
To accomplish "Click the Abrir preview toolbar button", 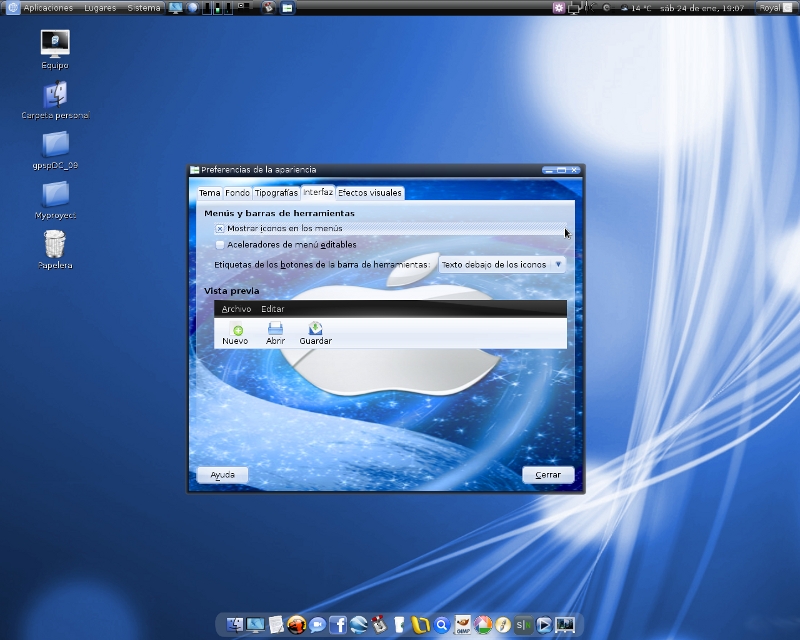I will [275, 334].
